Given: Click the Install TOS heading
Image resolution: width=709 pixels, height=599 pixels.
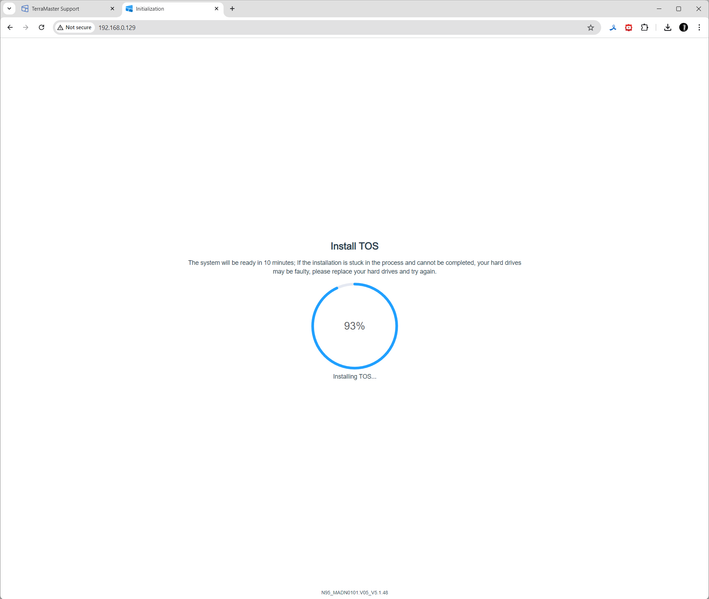Looking at the screenshot, I should pyautogui.click(x=354, y=246).
